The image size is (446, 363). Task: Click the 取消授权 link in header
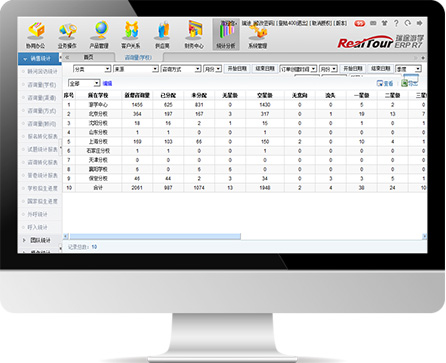click(321, 23)
